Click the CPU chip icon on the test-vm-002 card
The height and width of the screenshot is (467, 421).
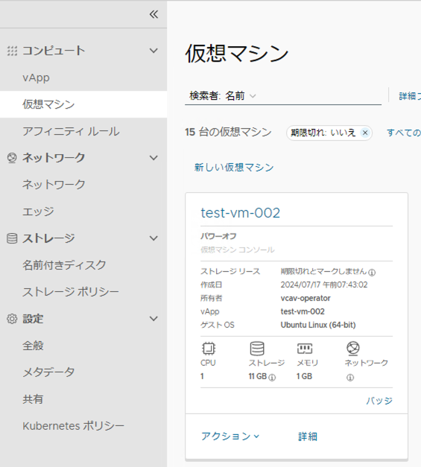coord(209,349)
